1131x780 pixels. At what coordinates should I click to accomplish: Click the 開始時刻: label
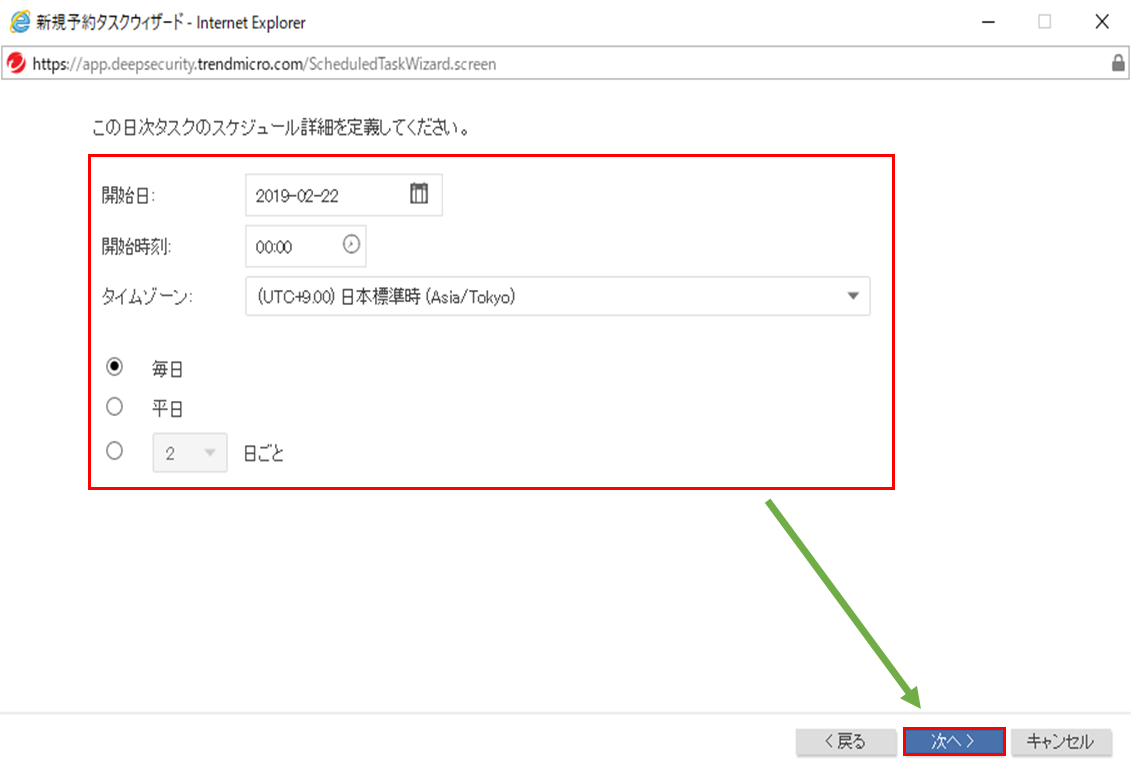coord(136,247)
